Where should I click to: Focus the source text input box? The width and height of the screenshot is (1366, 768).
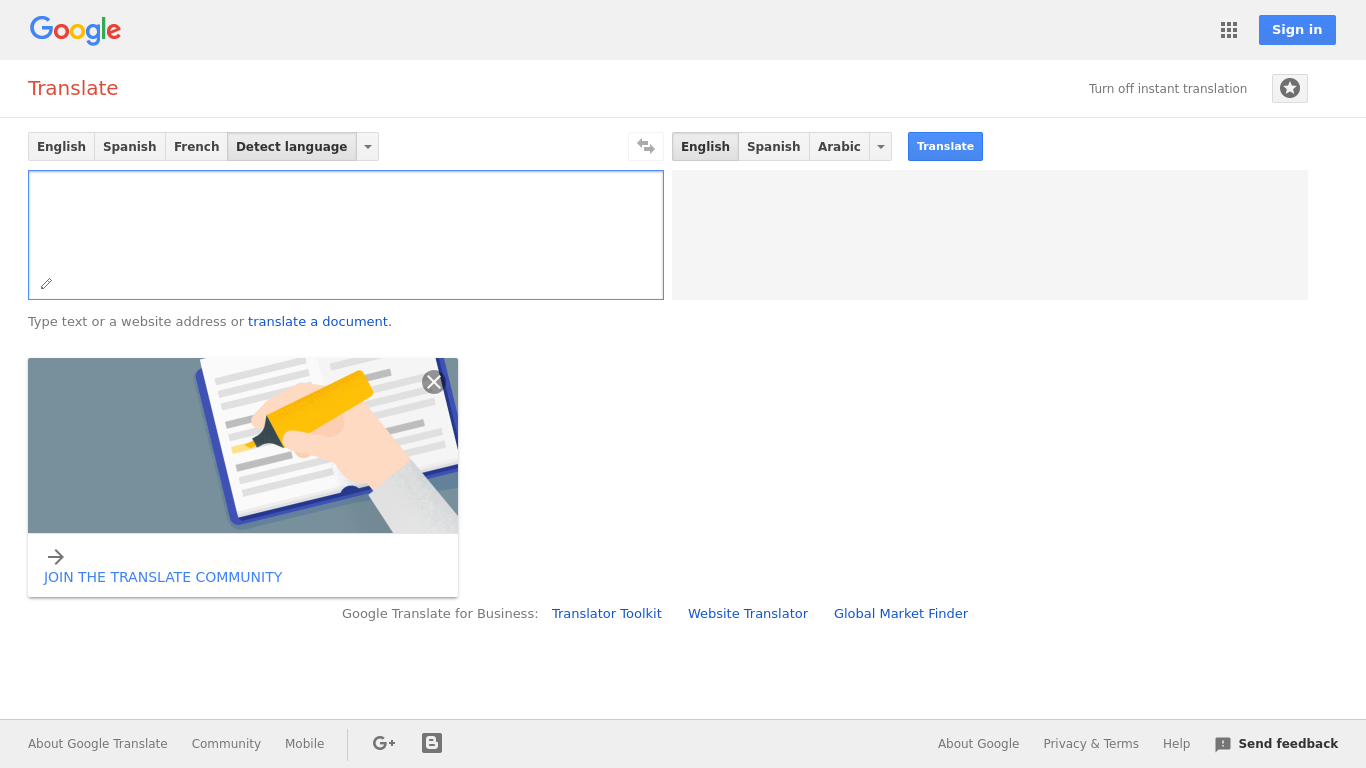click(x=346, y=235)
